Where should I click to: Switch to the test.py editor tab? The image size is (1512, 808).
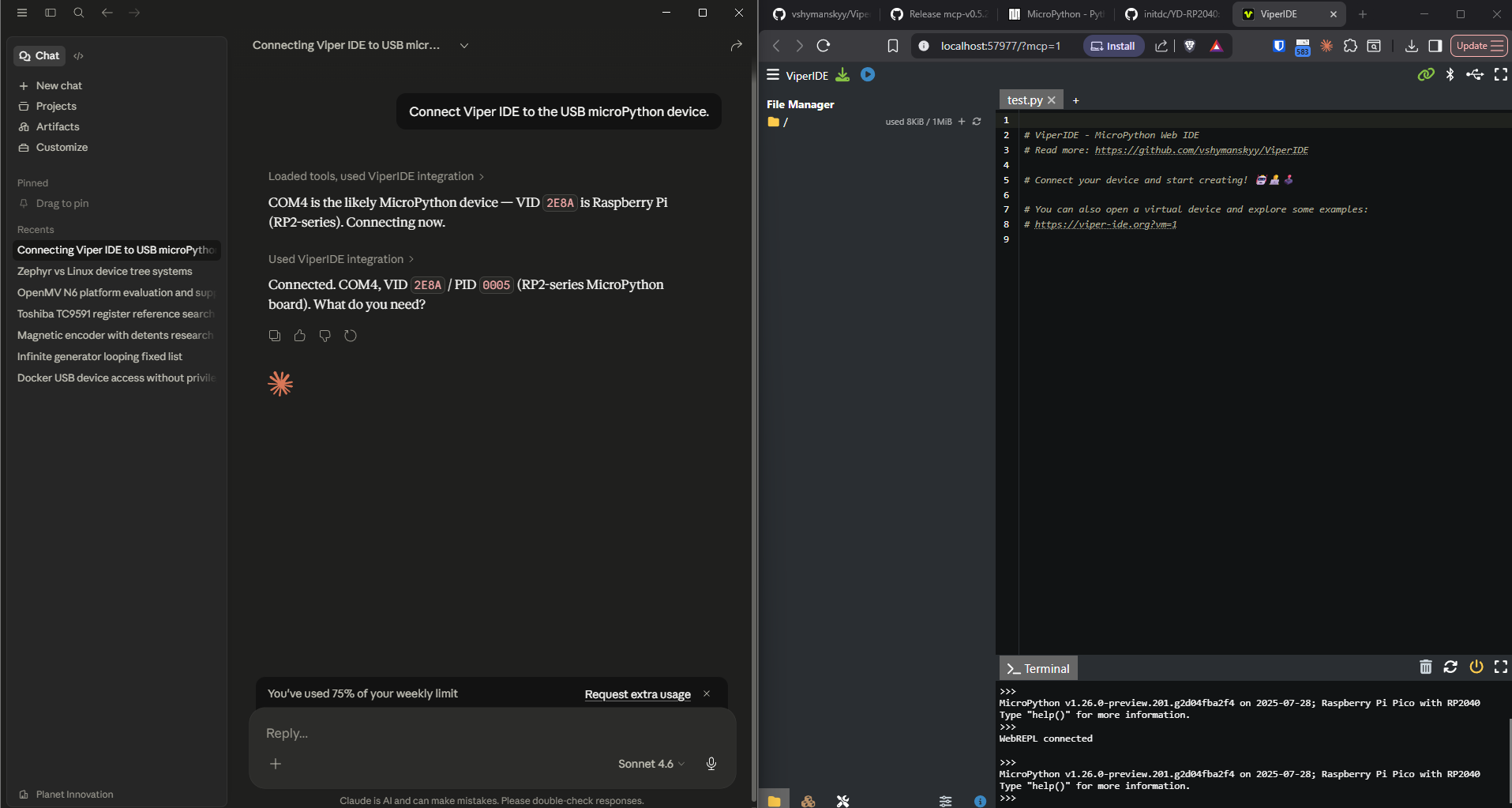1025,100
